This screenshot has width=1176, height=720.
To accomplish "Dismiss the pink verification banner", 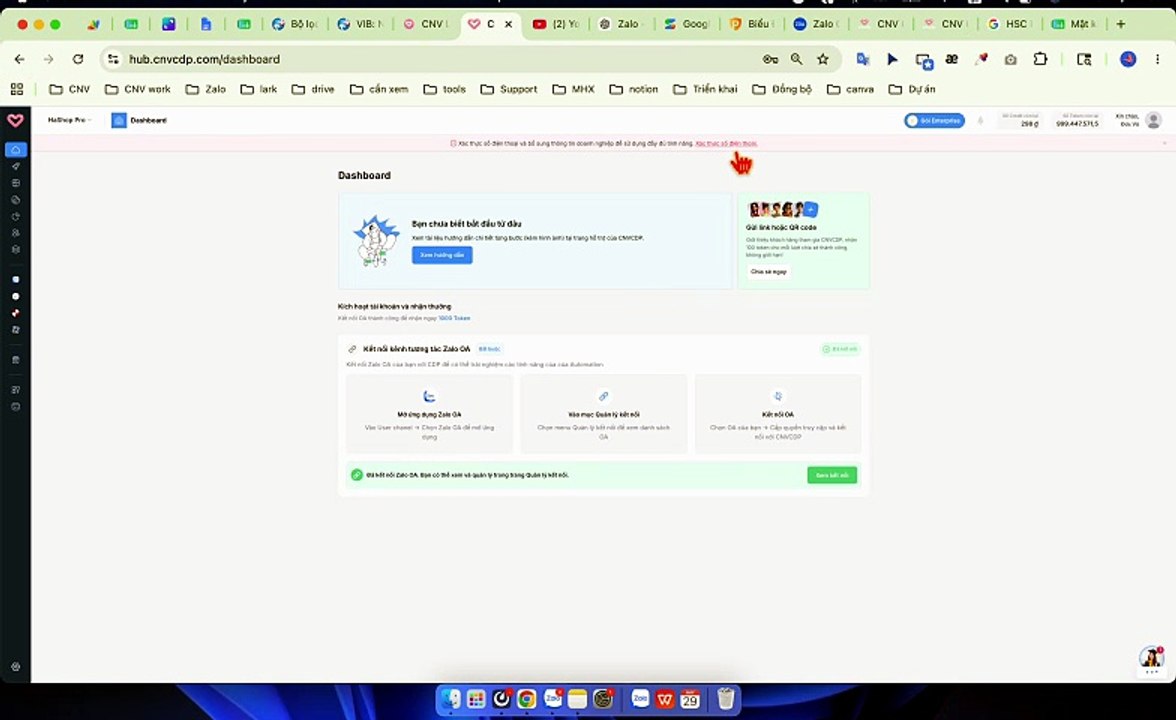I will (x=1165, y=142).
